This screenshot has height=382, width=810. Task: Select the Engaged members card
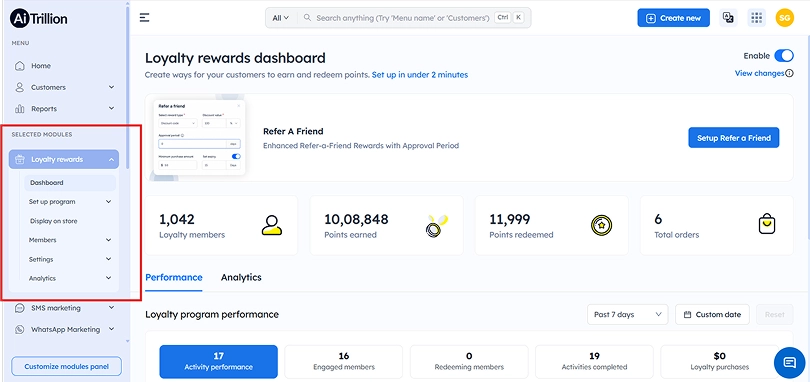[344, 362]
